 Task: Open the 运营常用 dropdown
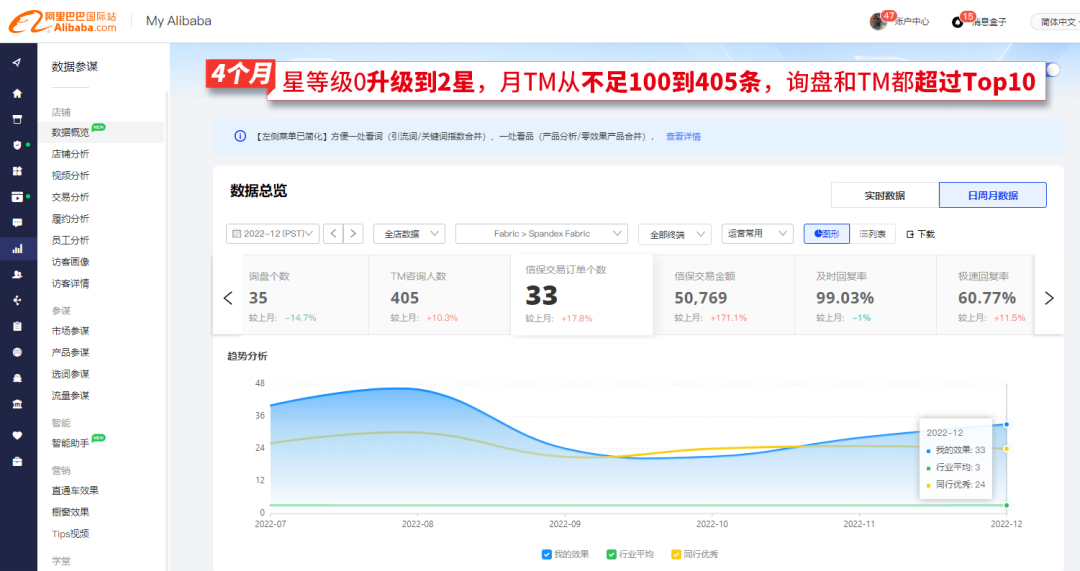758,233
